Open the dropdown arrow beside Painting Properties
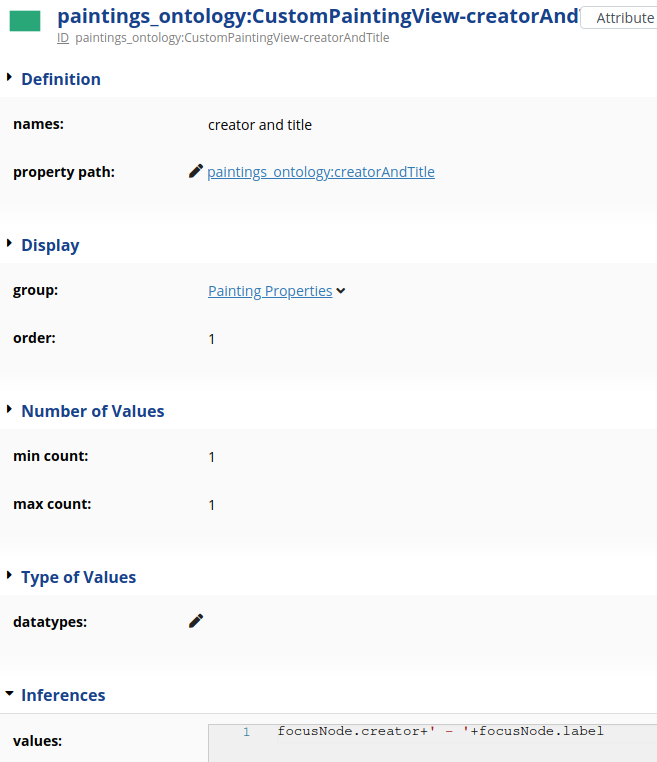Image resolution: width=657 pixels, height=762 pixels. (x=341, y=291)
